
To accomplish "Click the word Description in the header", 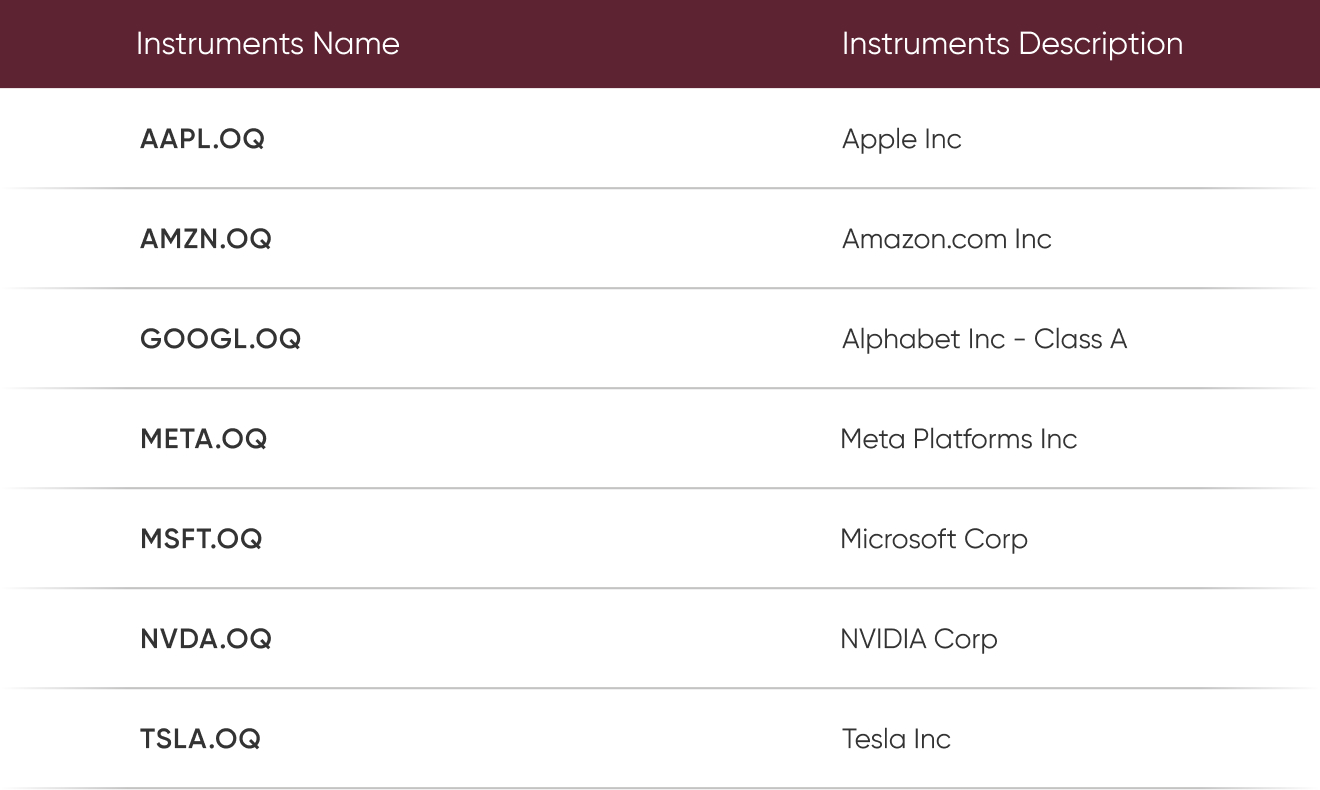I will click(x=1100, y=44).
